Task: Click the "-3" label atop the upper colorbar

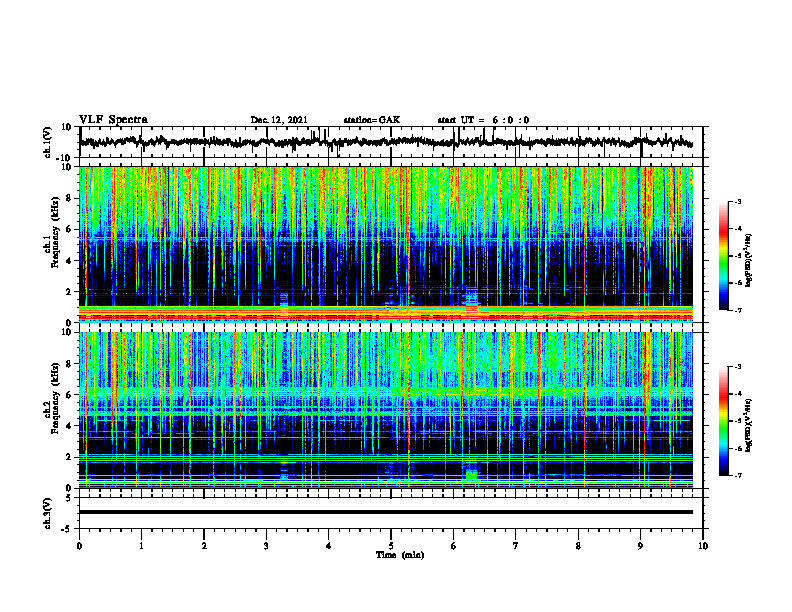Action: click(x=738, y=201)
